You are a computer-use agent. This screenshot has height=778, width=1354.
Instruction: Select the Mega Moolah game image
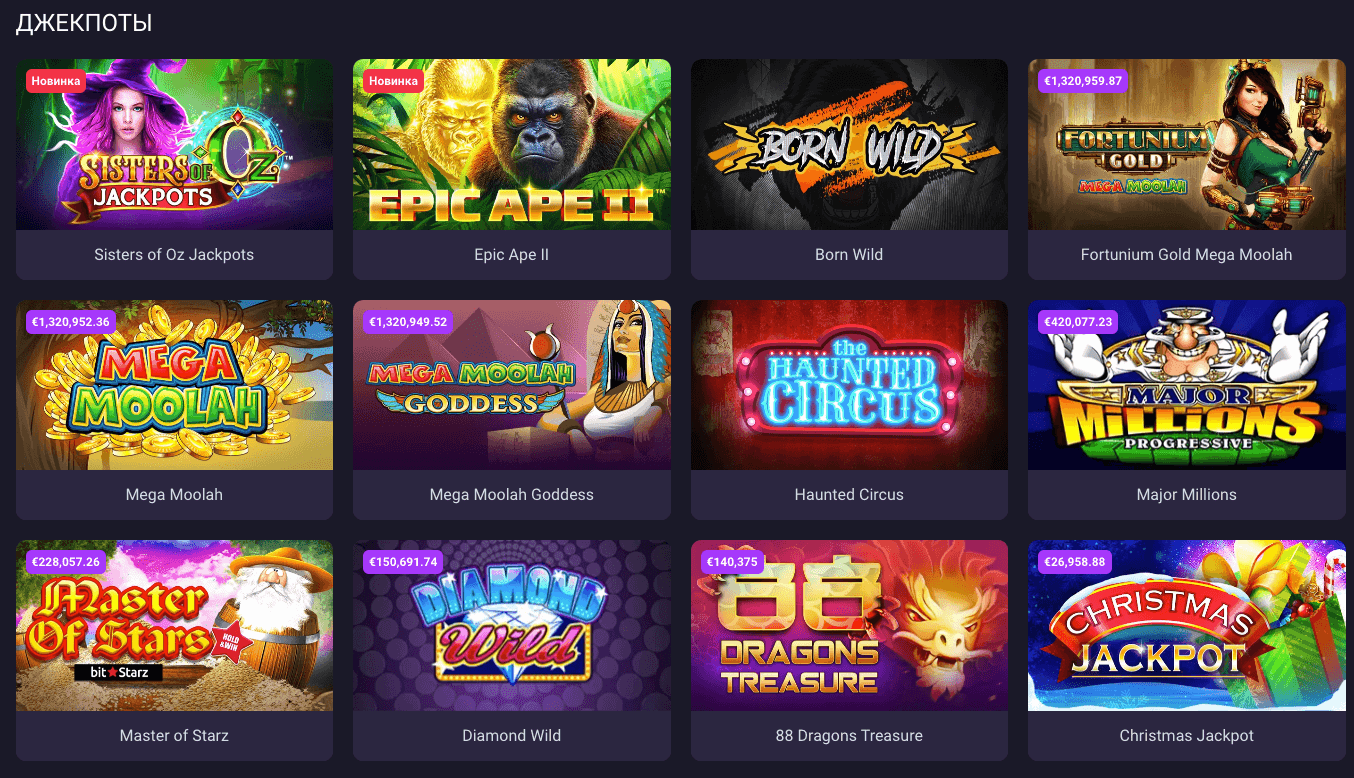click(174, 385)
